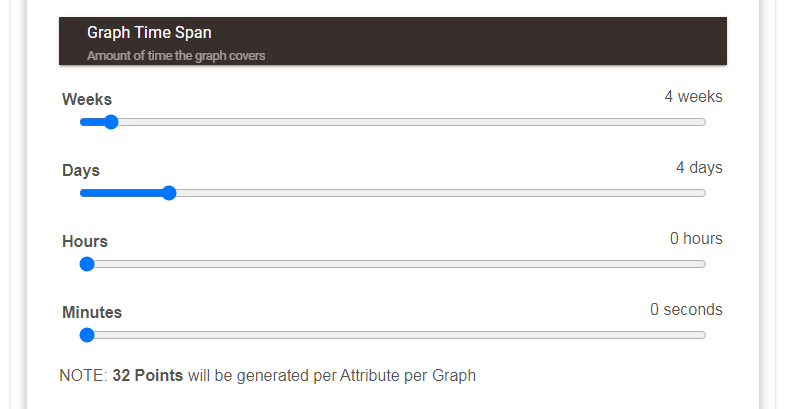Click the Minutes label
Image resolution: width=811 pixels, height=409 pixels.
click(x=92, y=312)
